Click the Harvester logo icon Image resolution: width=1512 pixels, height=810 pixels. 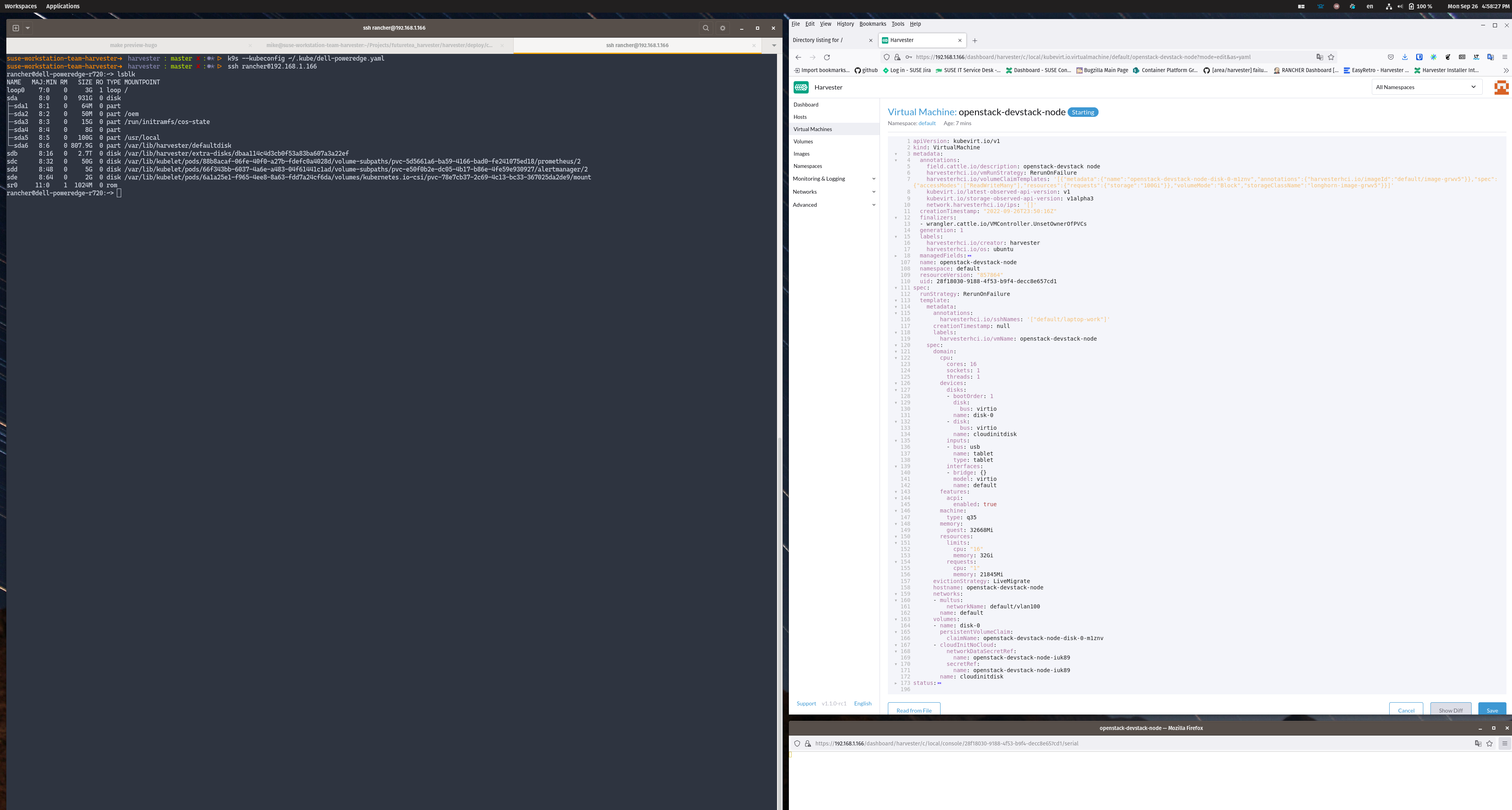pos(801,87)
